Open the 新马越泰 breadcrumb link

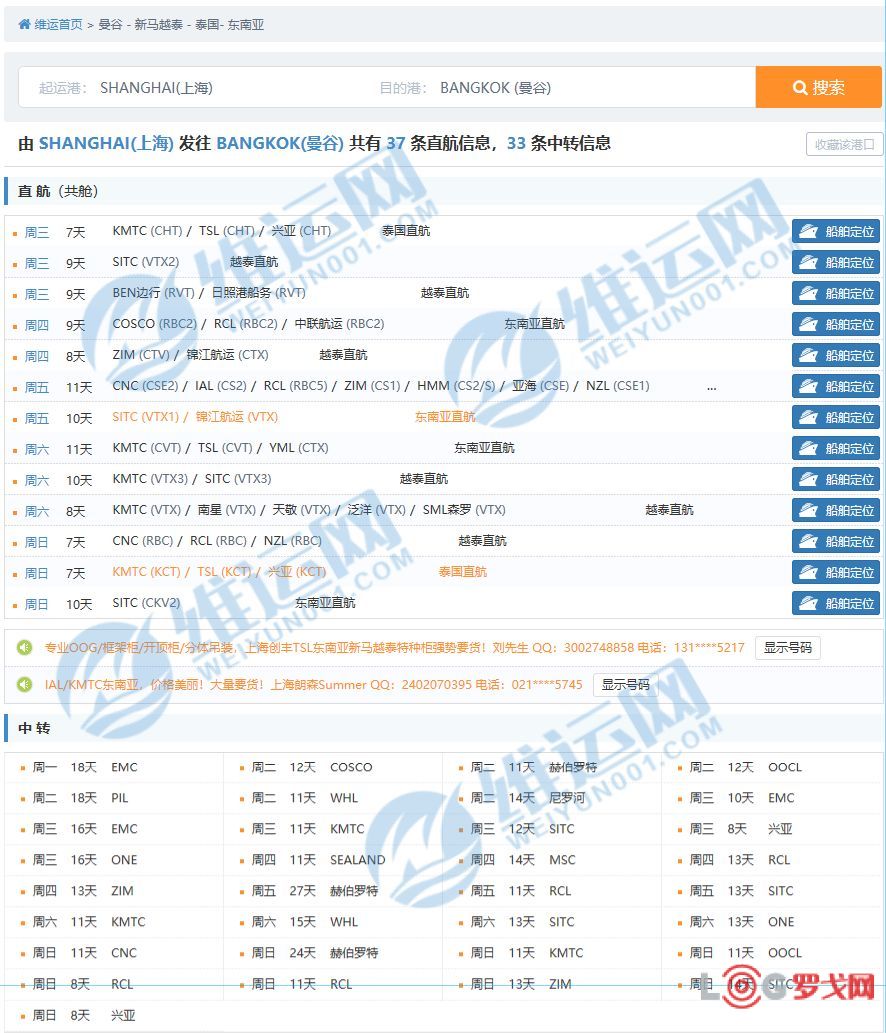[159, 24]
